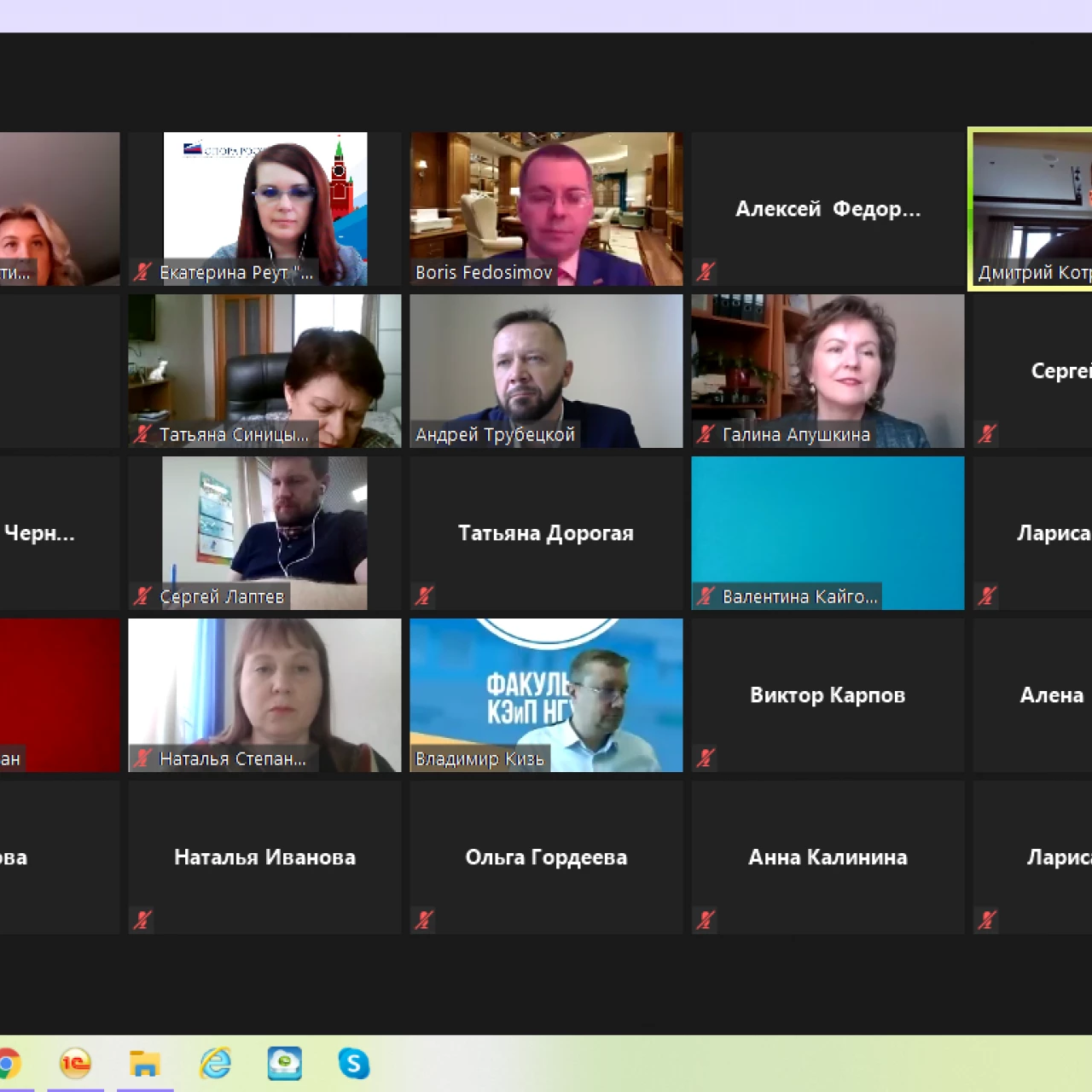The image size is (1092, 1092).
Task: Select Boris Fedosimov's video tile
Action: click(546, 209)
